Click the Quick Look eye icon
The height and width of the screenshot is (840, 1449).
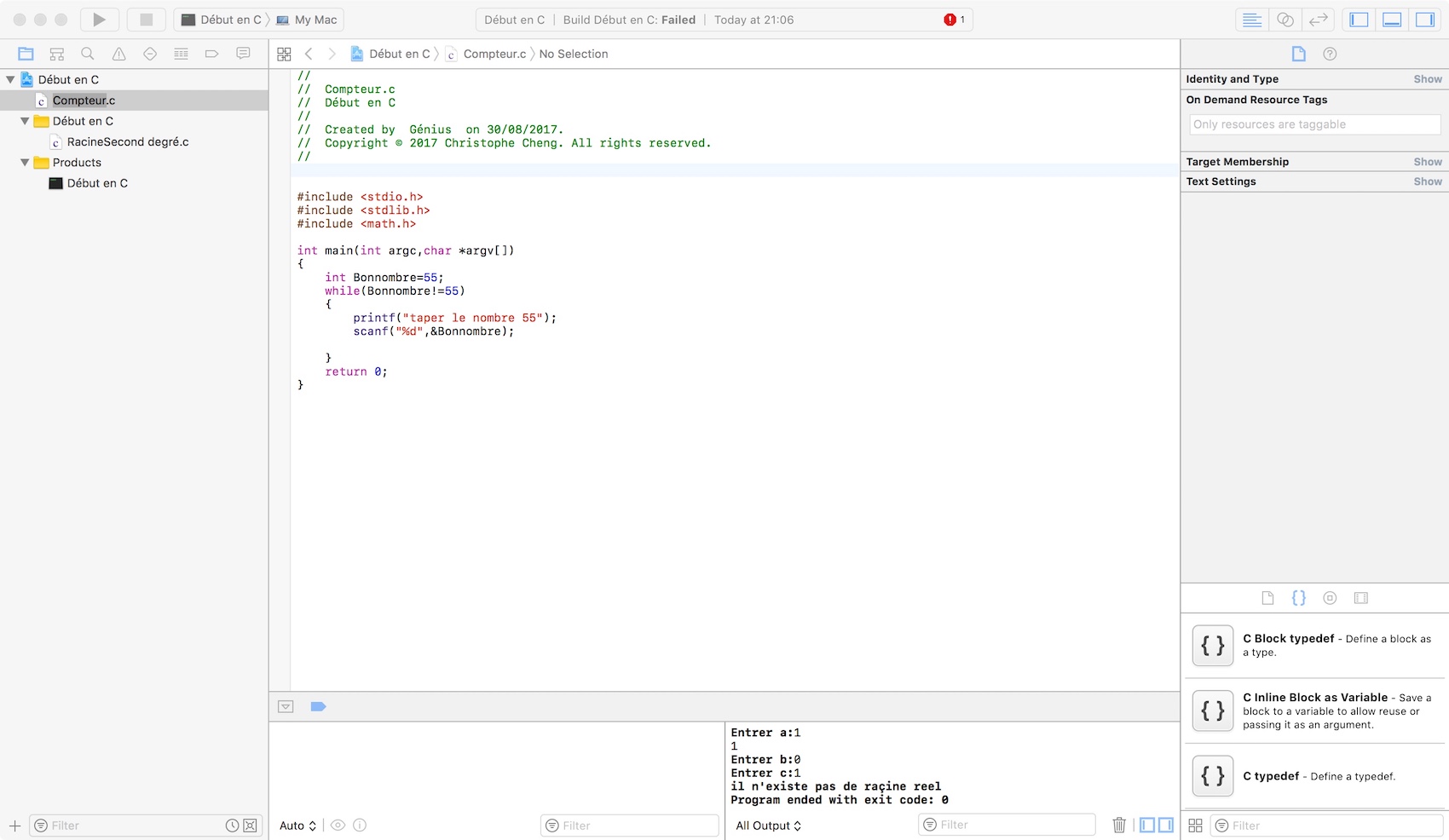[x=338, y=825]
